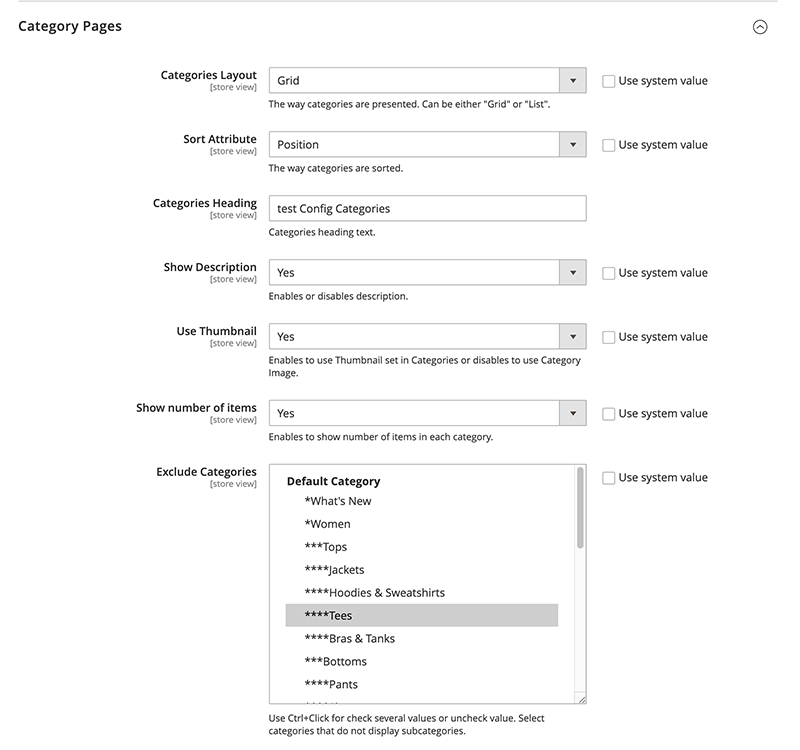
Task: Click the Exclude Categories resize handle
Action: point(581,699)
